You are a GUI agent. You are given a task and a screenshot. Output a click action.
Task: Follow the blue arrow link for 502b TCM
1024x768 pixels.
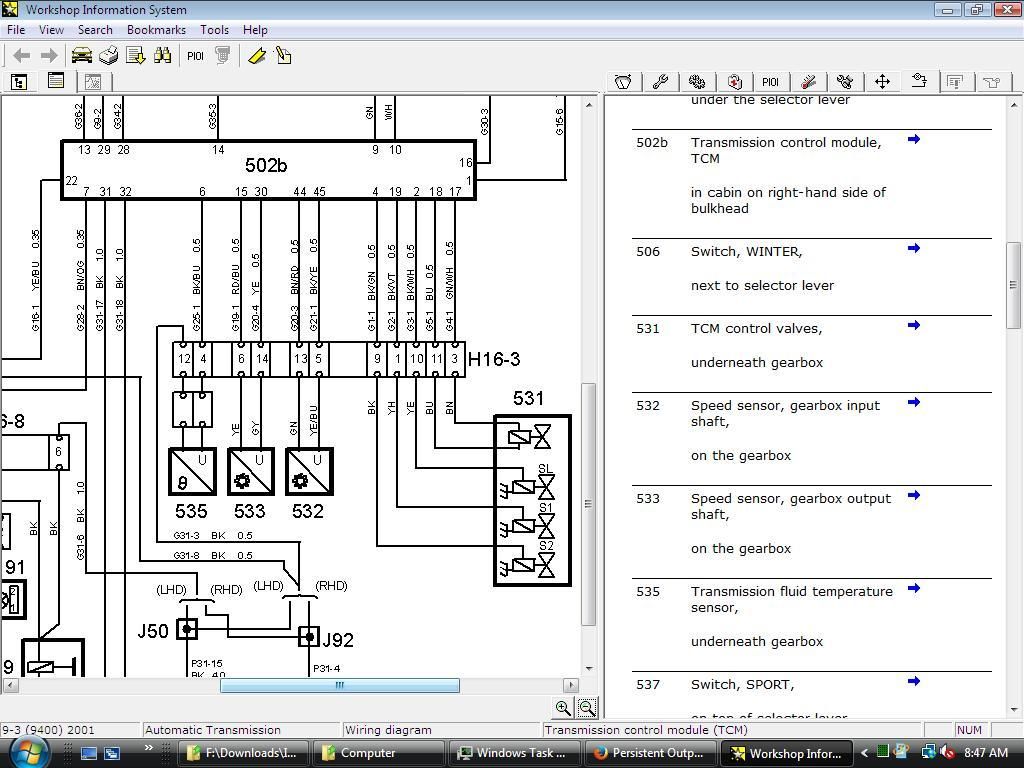point(912,140)
